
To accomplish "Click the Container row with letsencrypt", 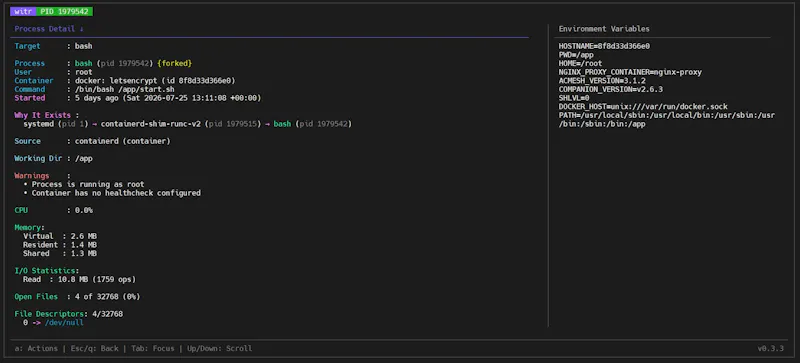I will pos(125,81).
